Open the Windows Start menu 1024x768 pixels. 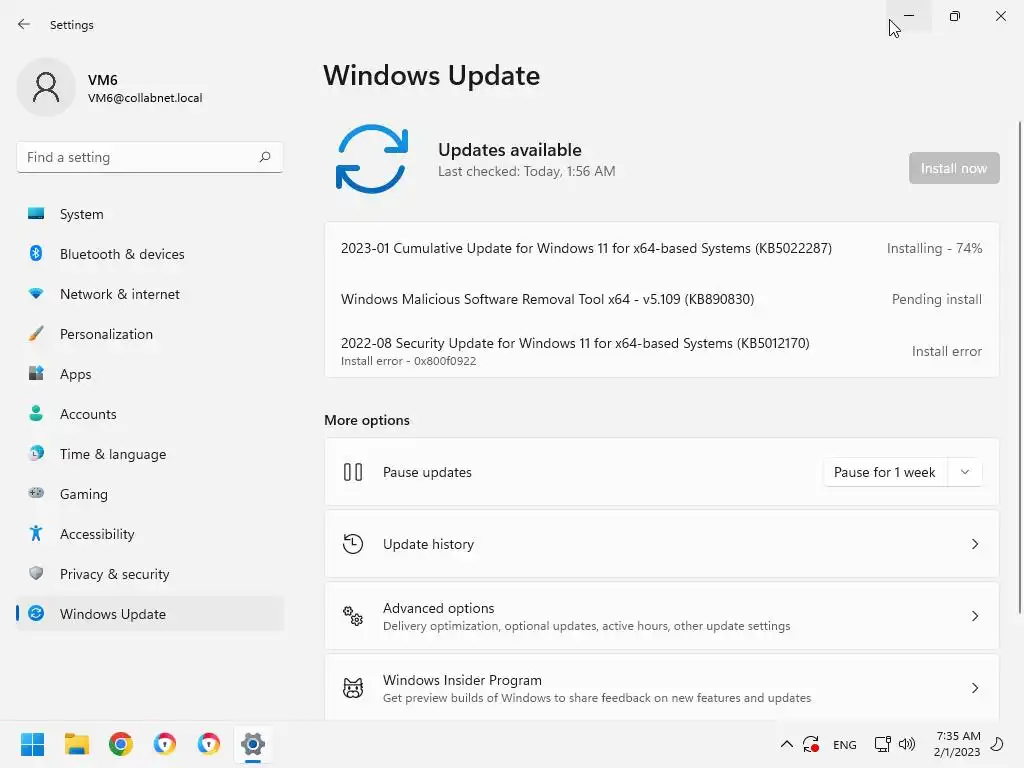[x=33, y=744]
